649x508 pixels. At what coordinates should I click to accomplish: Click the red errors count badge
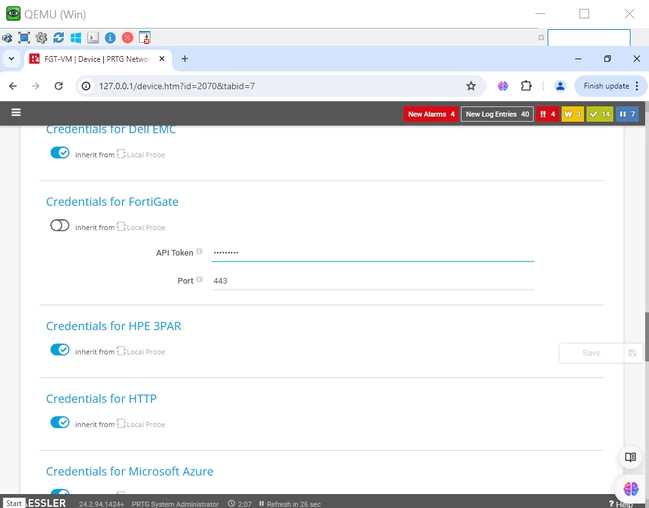pyautogui.click(x=548, y=114)
